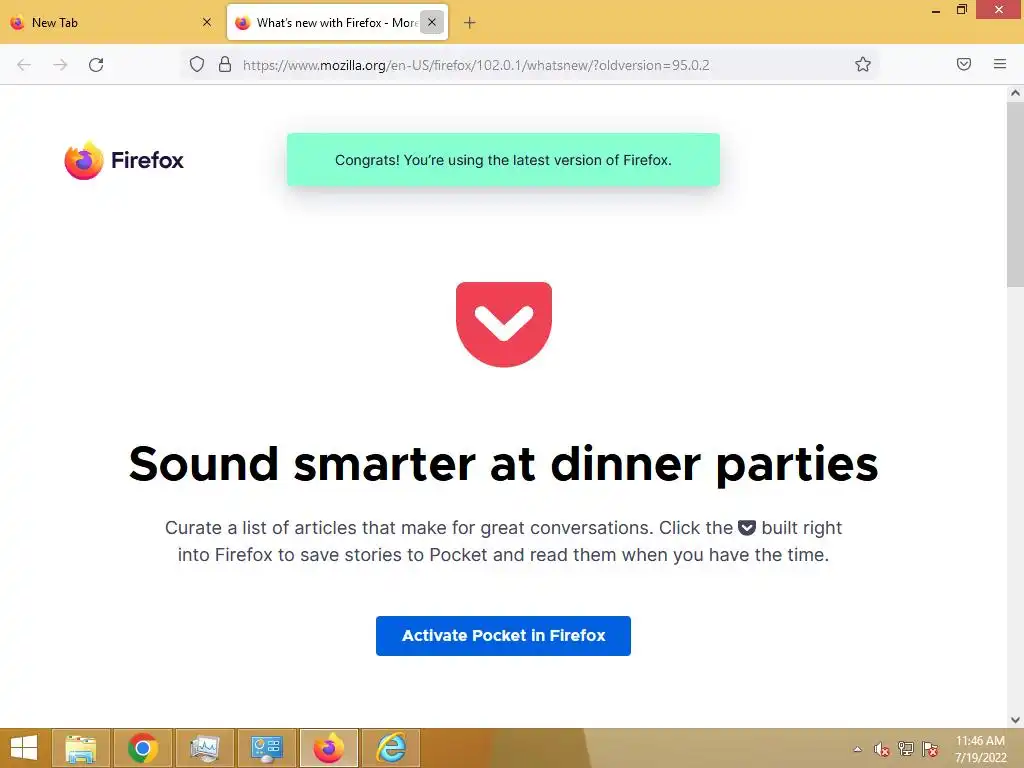Launch Google Chrome from taskbar
The height and width of the screenshot is (768, 1024).
click(x=143, y=748)
